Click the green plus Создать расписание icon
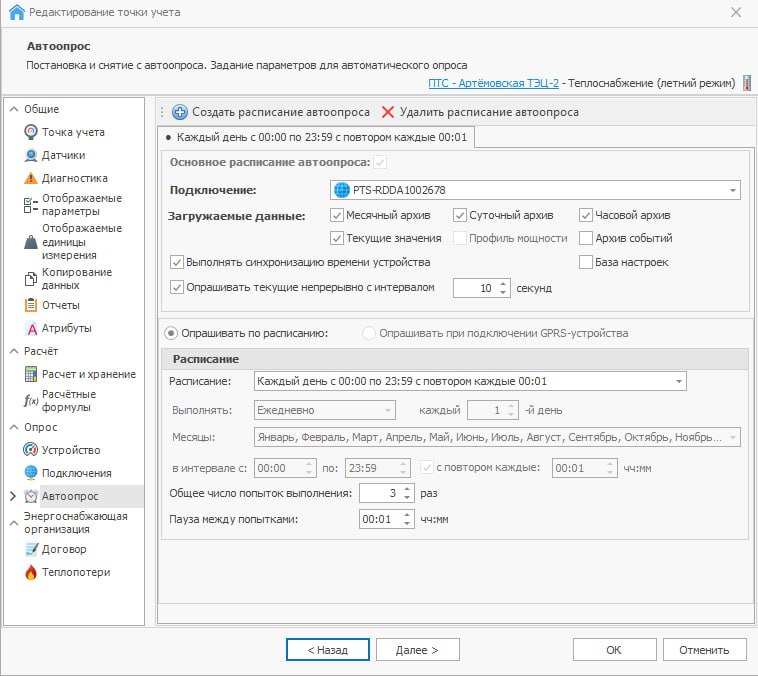Image resolution: width=758 pixels, height=676 pixels. pos(180,112)
